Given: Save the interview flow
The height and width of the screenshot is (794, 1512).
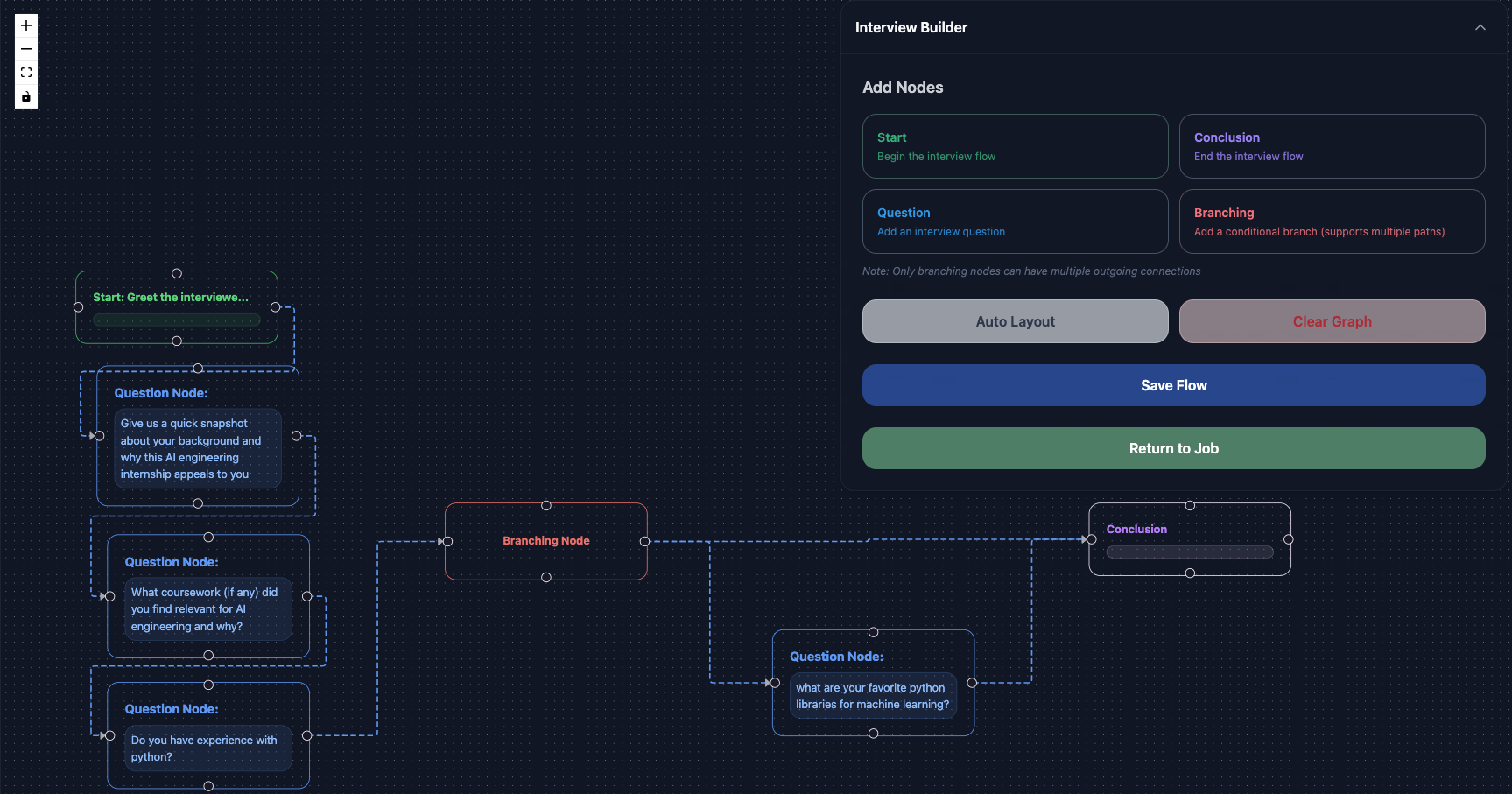Looking at the screenshot, I should [x=1173, y=385].
